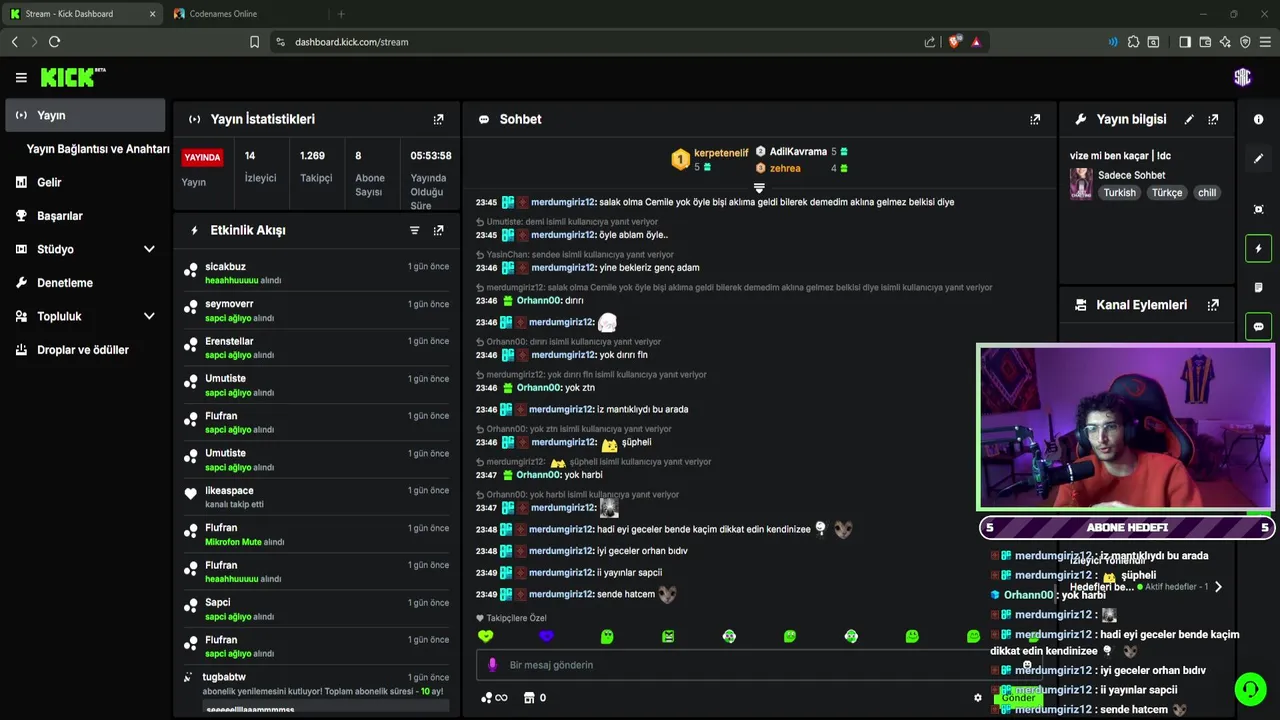Pop out the Sohbet chat panel
Viewport: 1280px width, 720px height.
1035,119
